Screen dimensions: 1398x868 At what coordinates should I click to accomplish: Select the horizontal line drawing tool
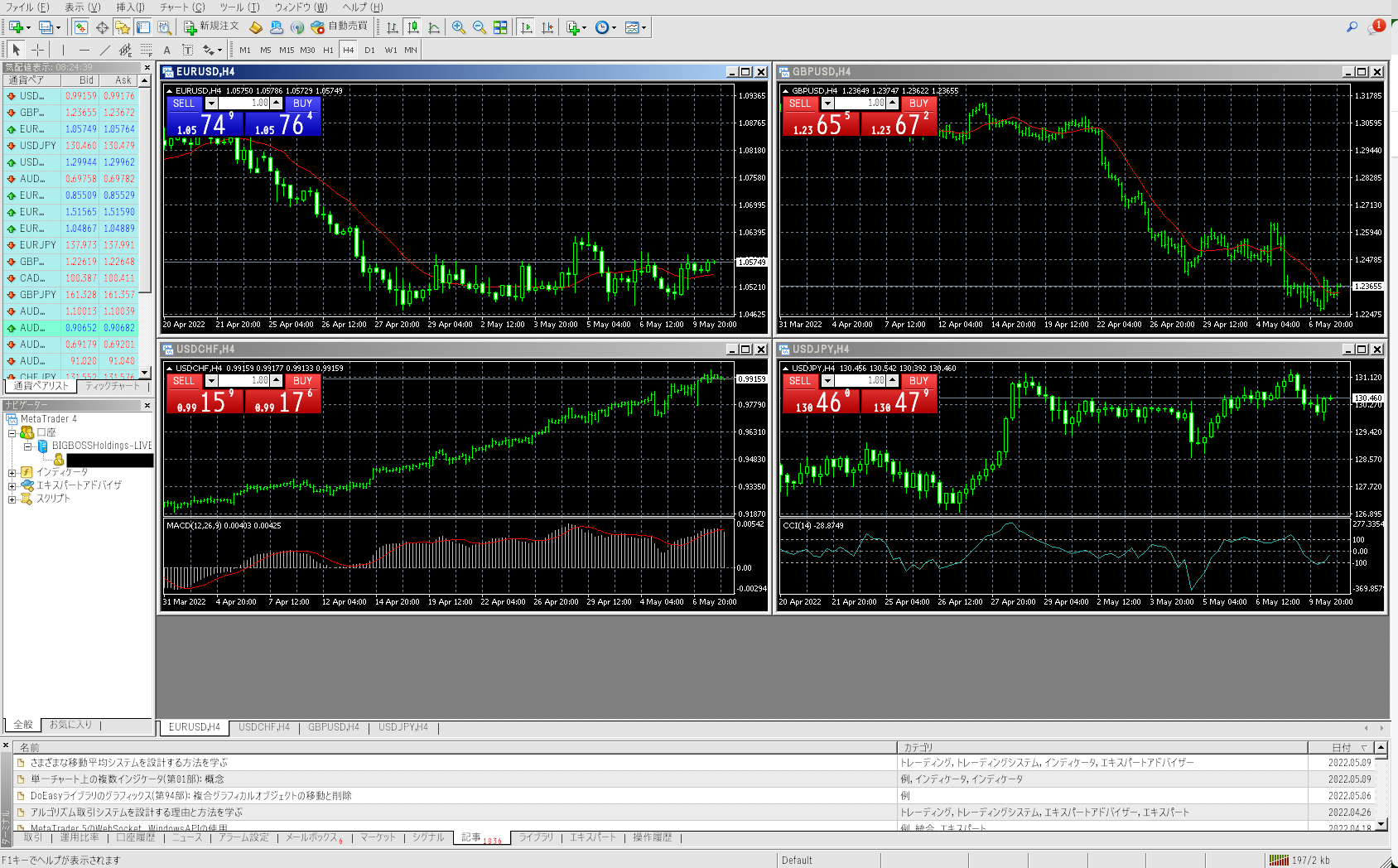[x=84, y=50]
